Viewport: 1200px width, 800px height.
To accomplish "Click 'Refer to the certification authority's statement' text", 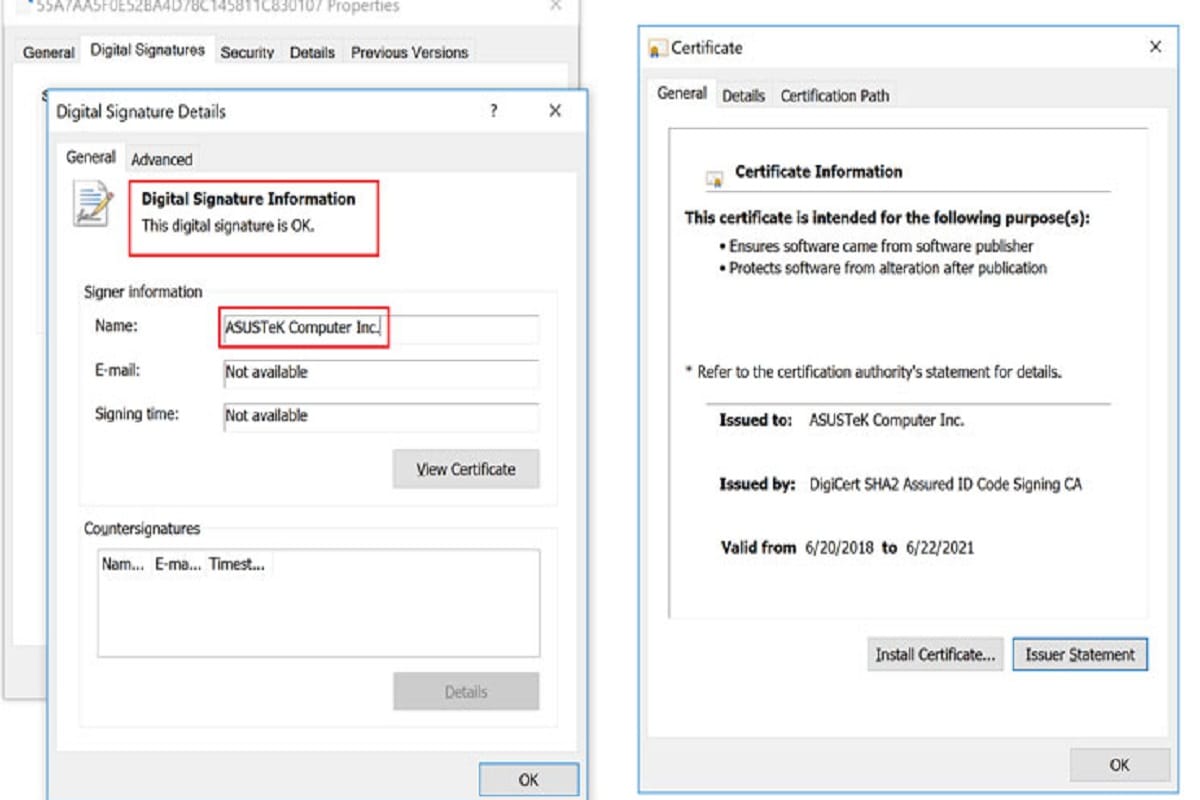I will point(873,372).
